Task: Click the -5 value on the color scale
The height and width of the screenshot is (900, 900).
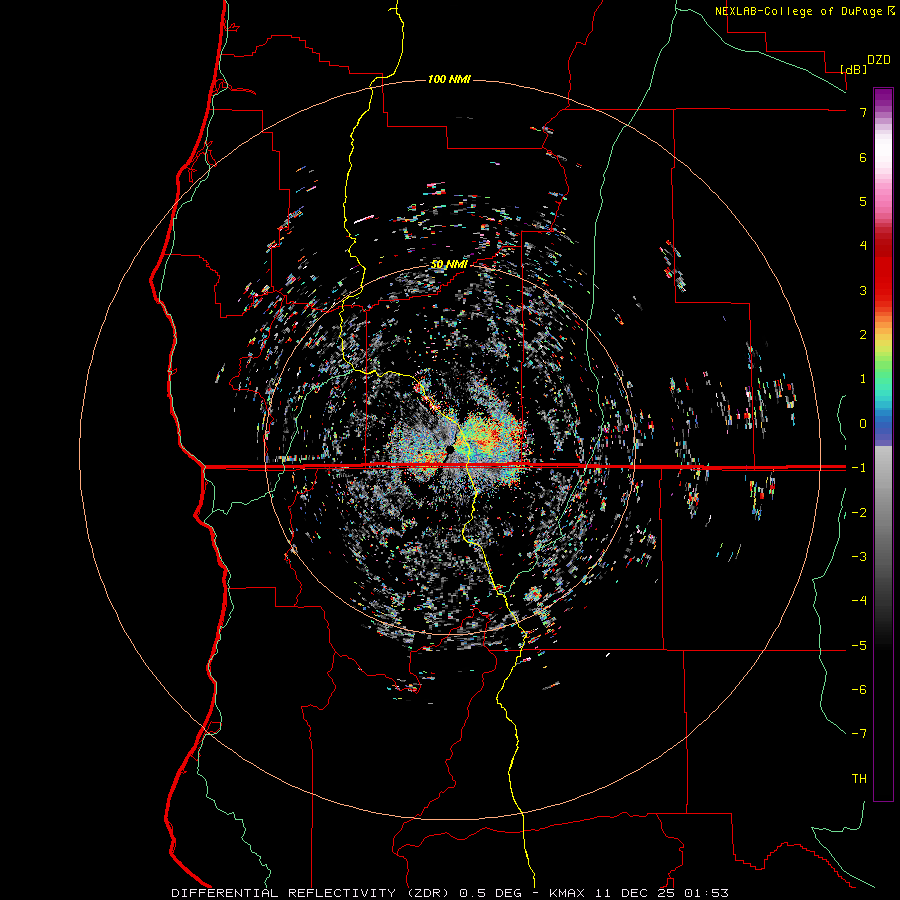Action: click(859, 646)
